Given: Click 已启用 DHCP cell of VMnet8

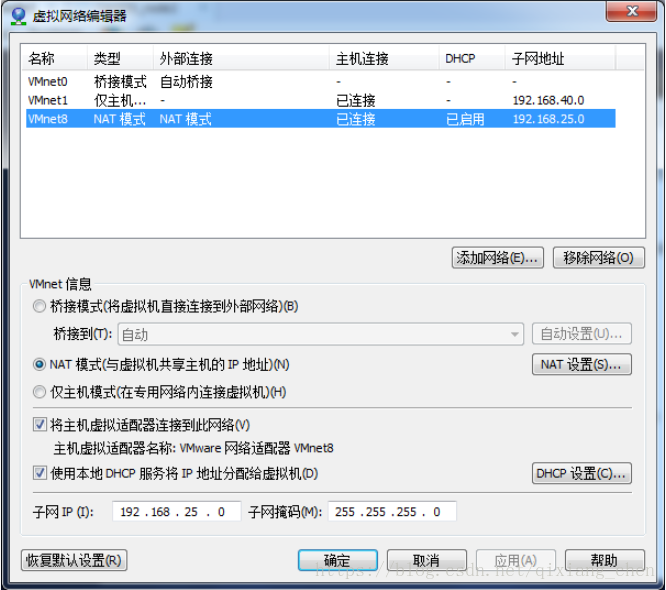Looking at the screenshot, I should click(x=466, y=119).
